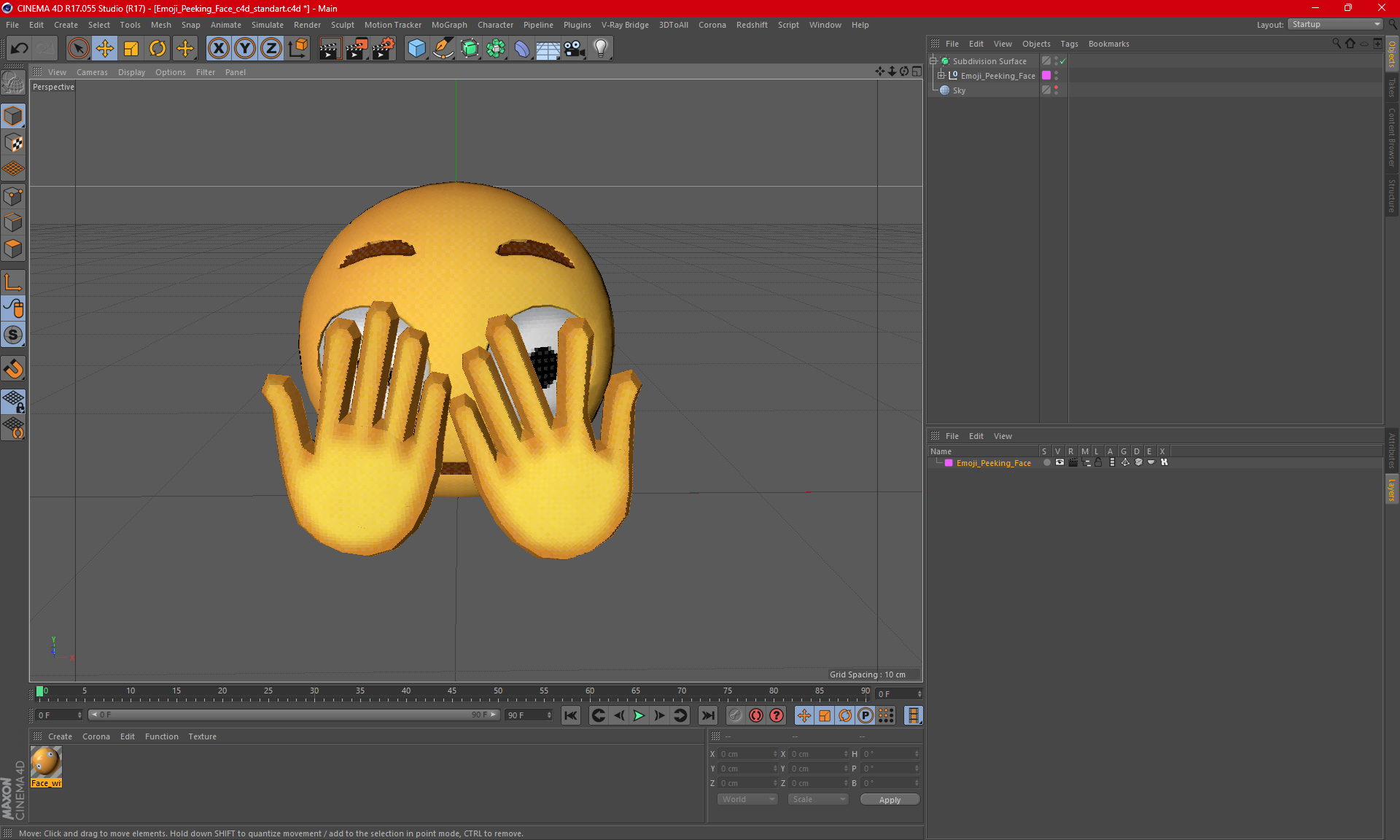
Task: Toggle Emoji_Peeking_Face layer Solo
Action: 1046,462
